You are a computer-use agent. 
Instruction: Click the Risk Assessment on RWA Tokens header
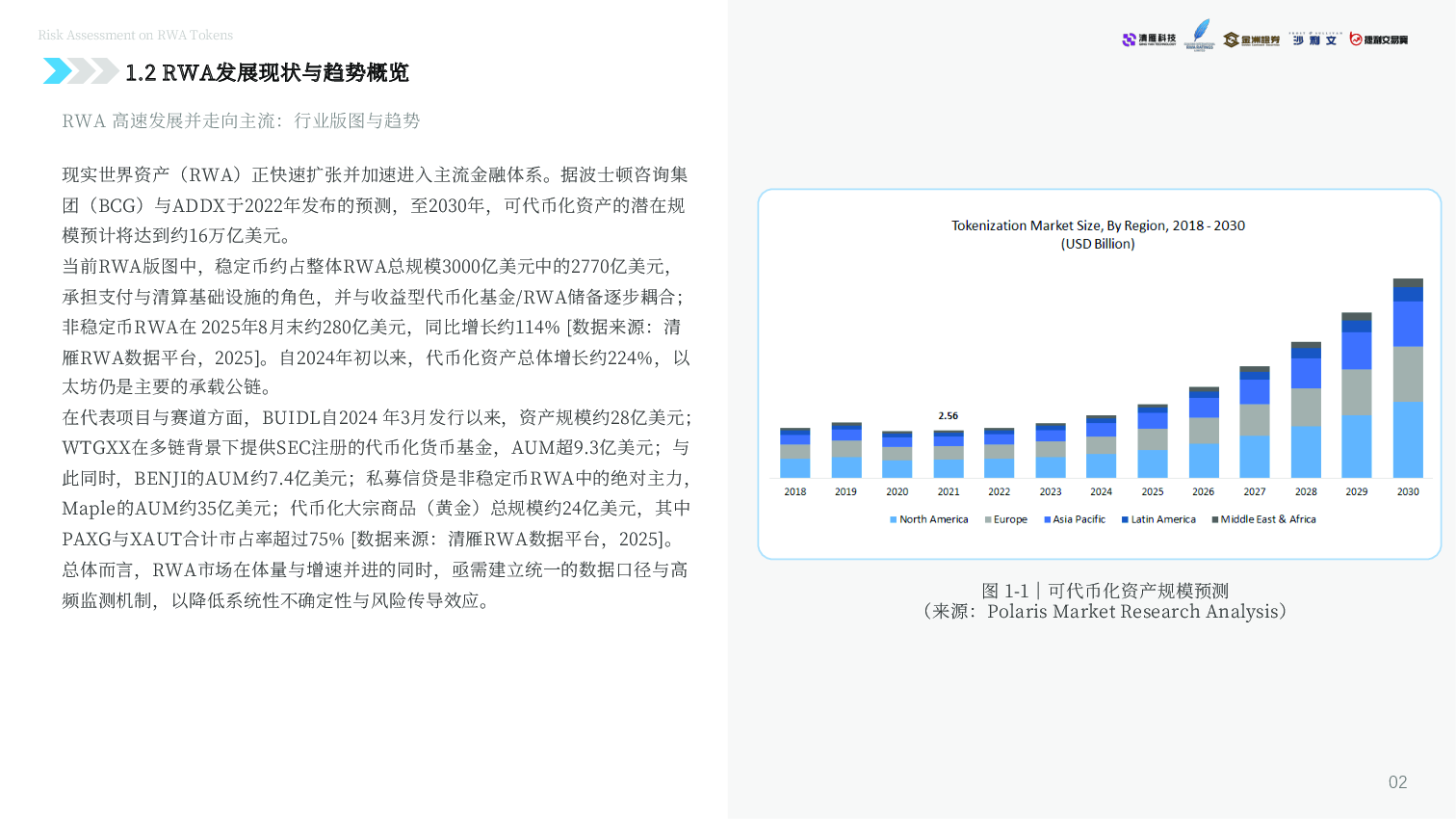point(136,35)
